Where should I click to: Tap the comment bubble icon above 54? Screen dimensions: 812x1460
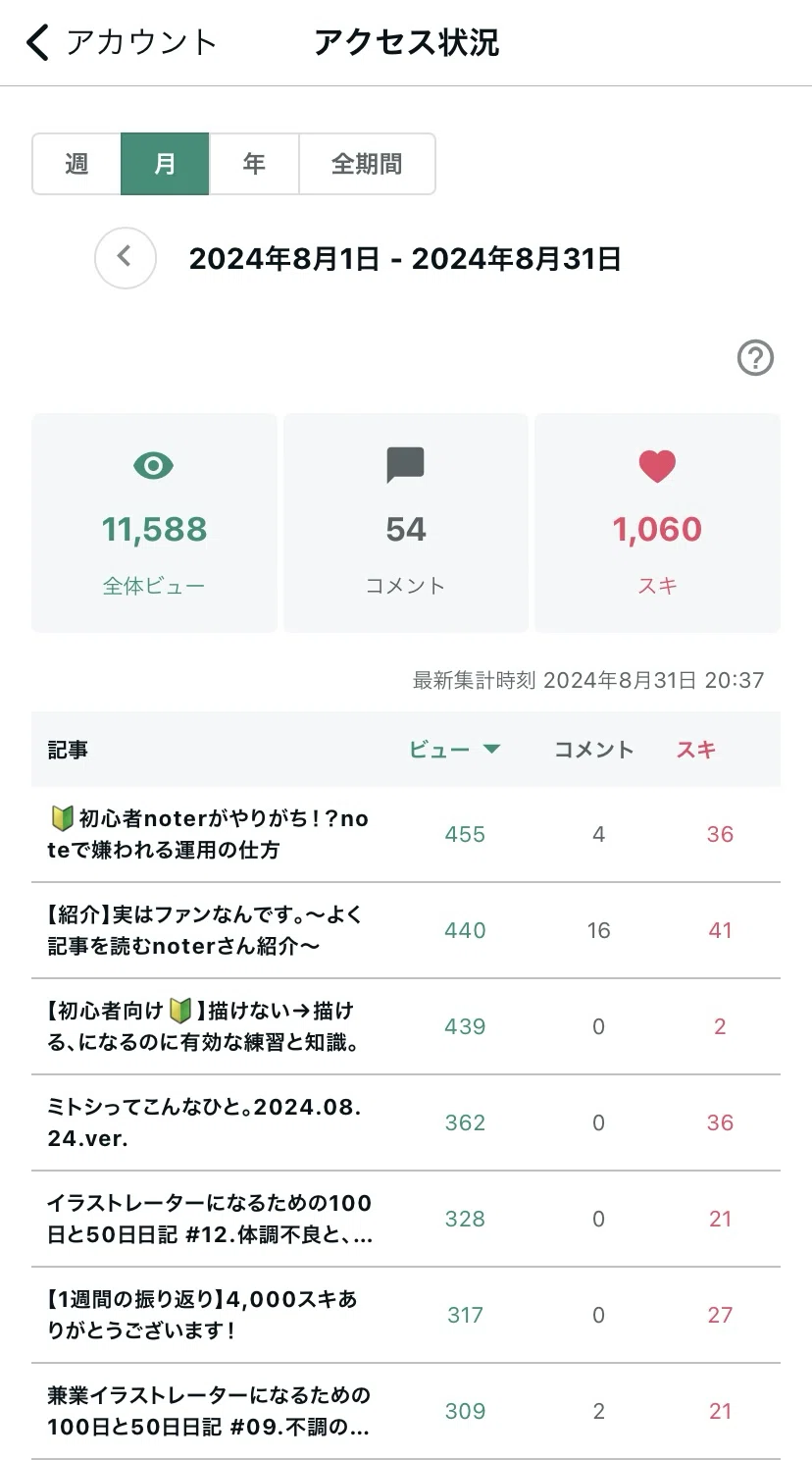(x=405, y=465)
